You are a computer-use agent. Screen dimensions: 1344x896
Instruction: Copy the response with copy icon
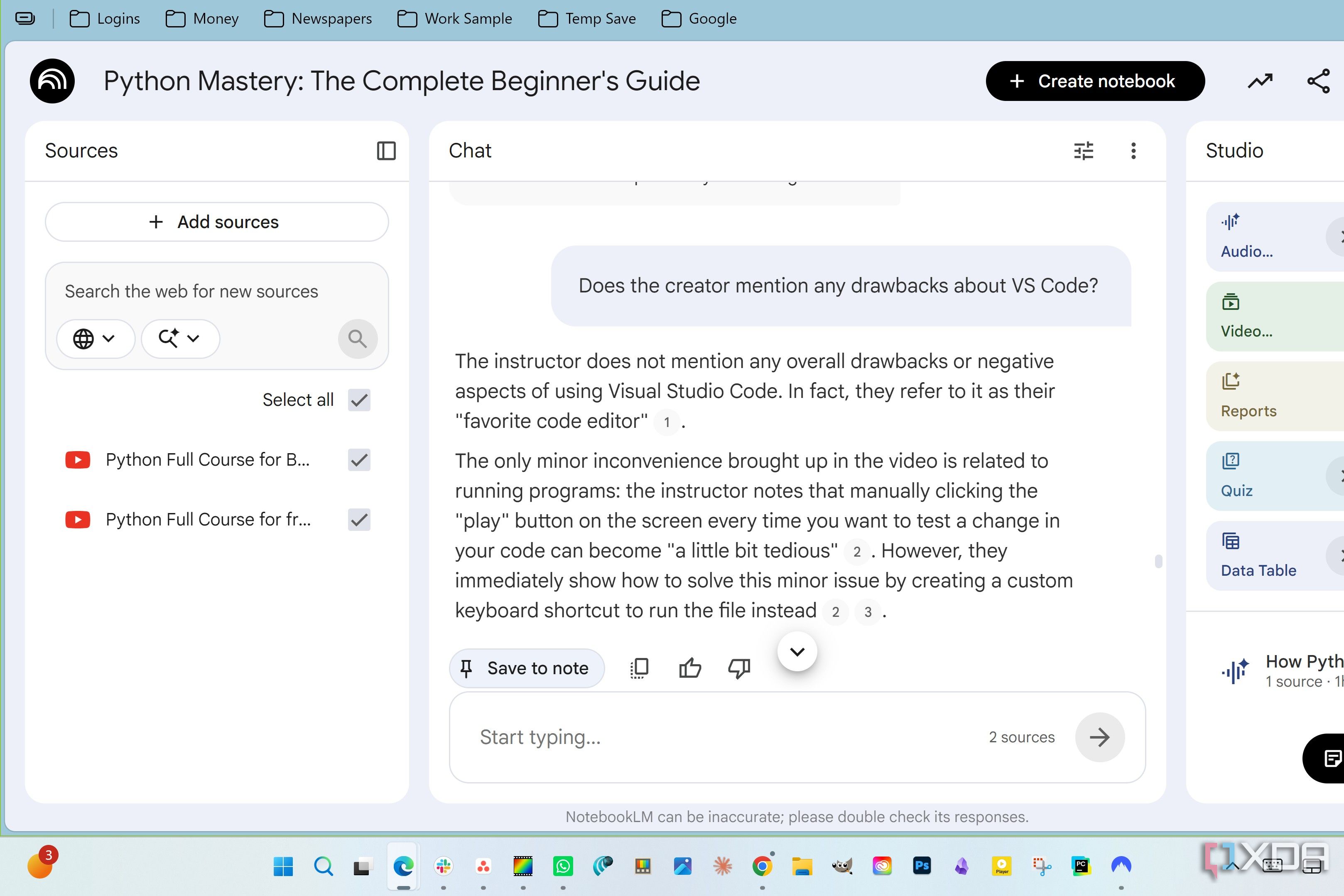639,668
